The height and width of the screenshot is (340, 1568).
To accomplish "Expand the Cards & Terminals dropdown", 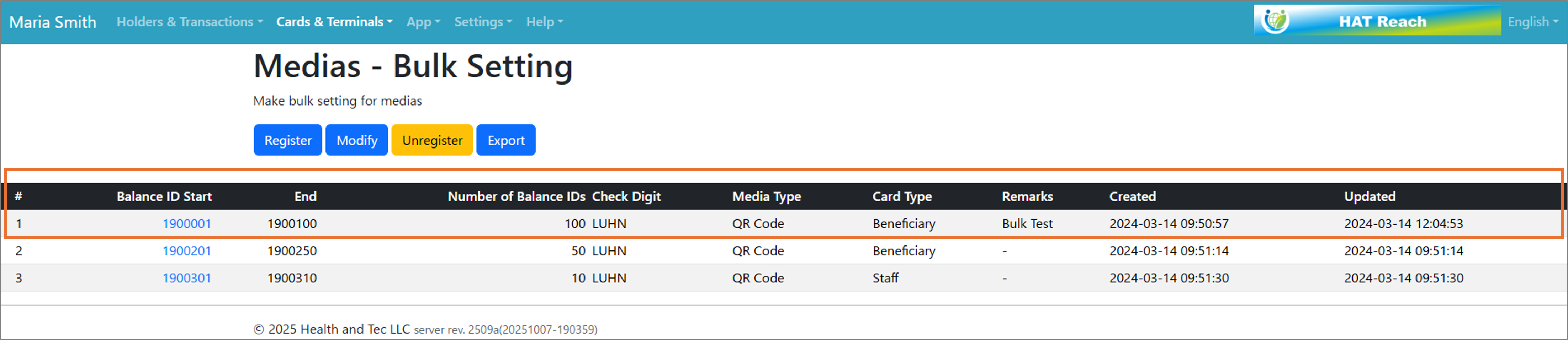I will [334, 22].
